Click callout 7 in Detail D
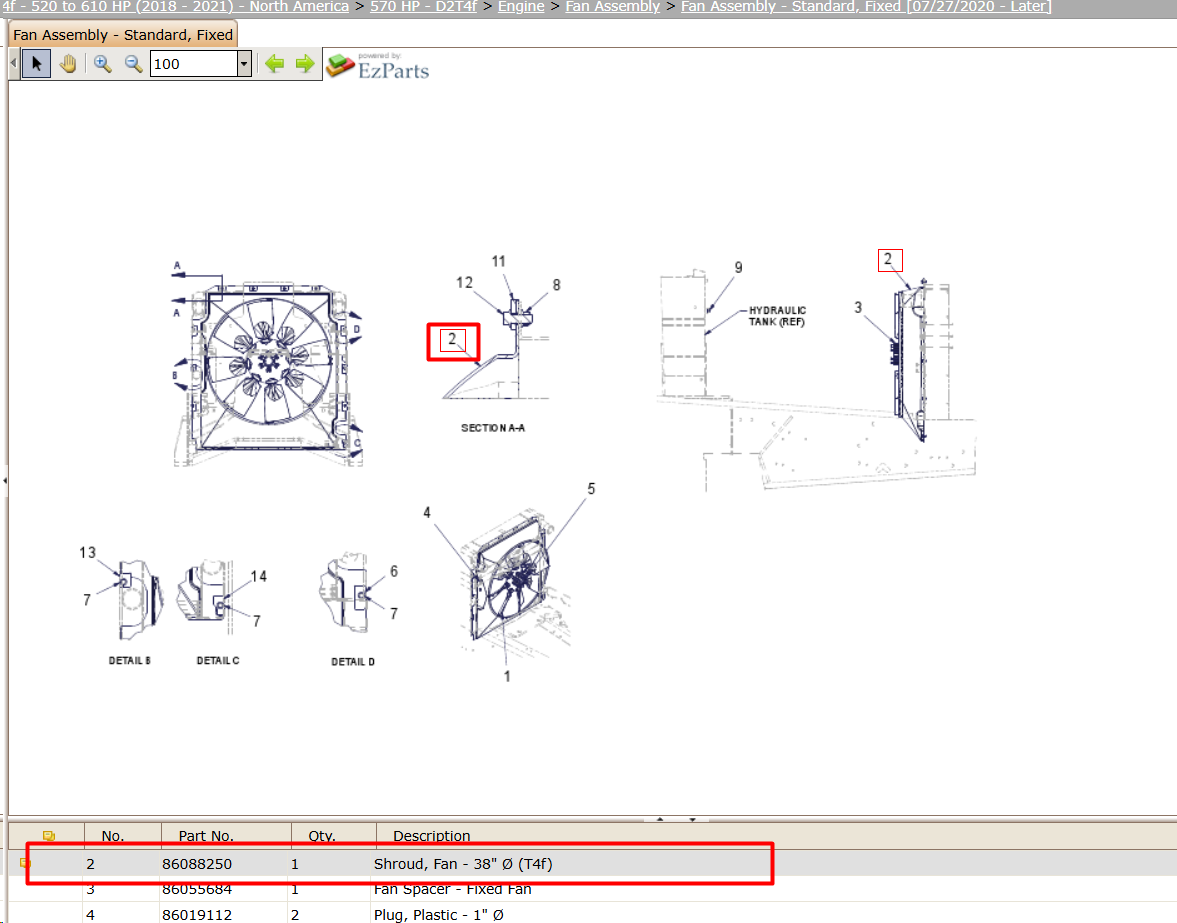Viewport: 1177px width, 923px height. 394,614
